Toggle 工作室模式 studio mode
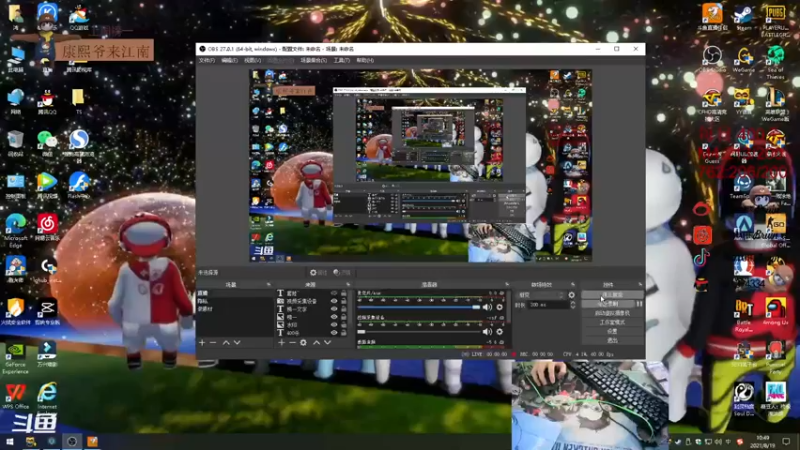Screen dimensions: 800x450 tap(612, 322)
